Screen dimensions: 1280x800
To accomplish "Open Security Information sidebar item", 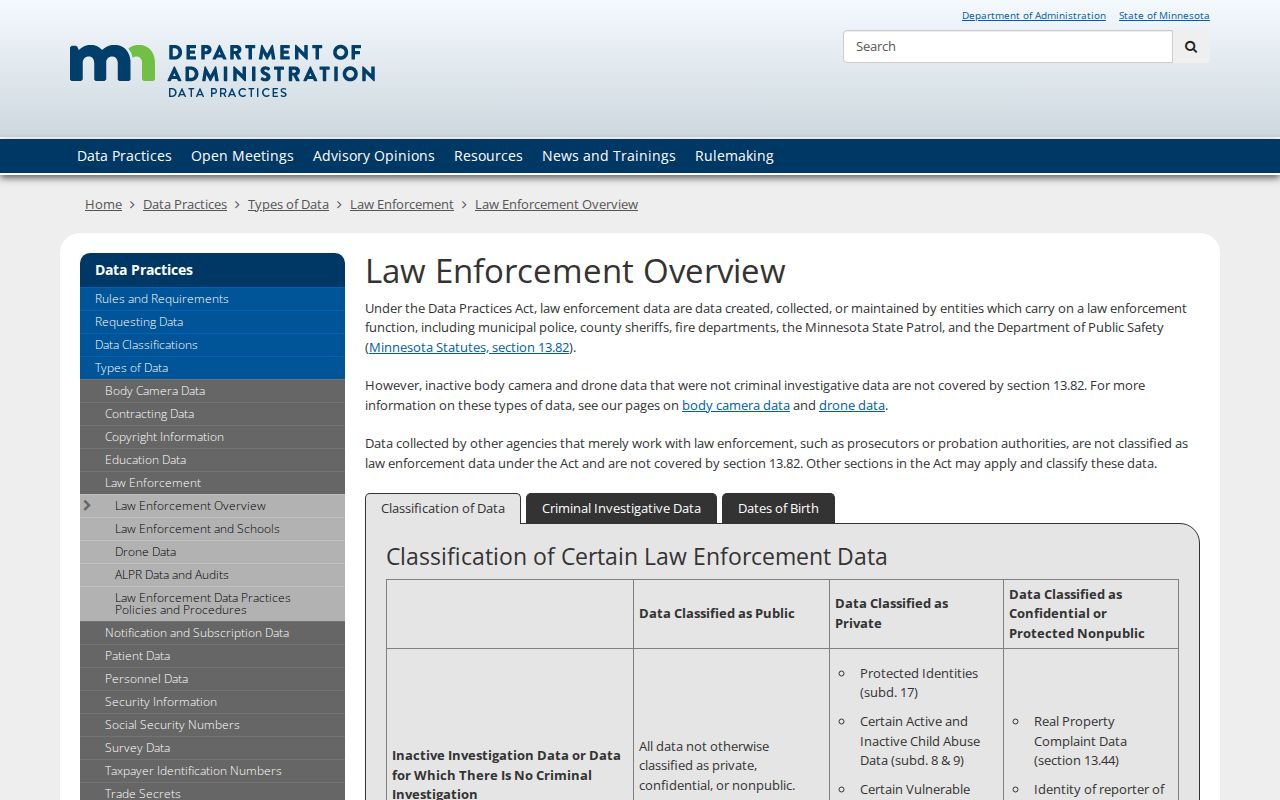I will point(212,702).
